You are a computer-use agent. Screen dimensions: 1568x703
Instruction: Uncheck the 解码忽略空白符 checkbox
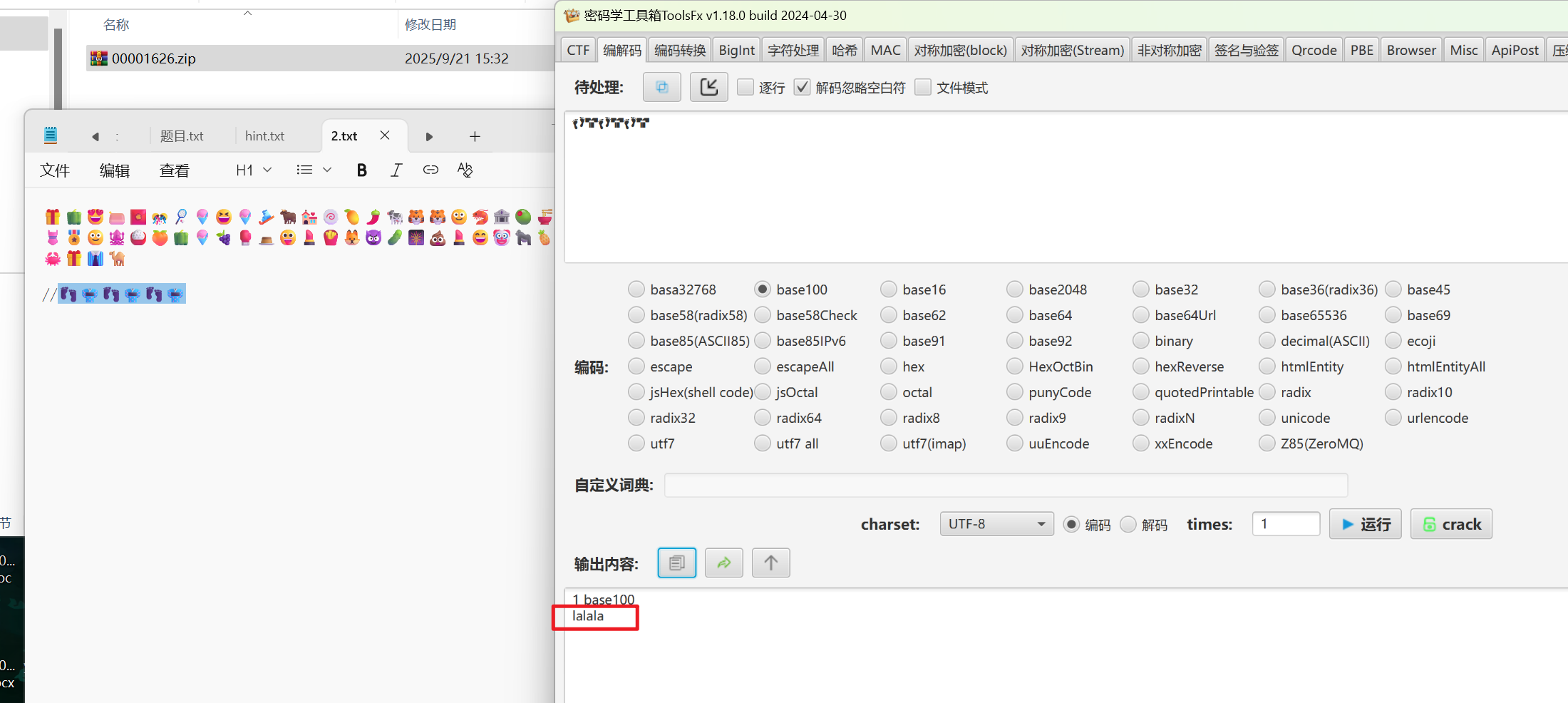pyautogui.click(x=803, y=87)
